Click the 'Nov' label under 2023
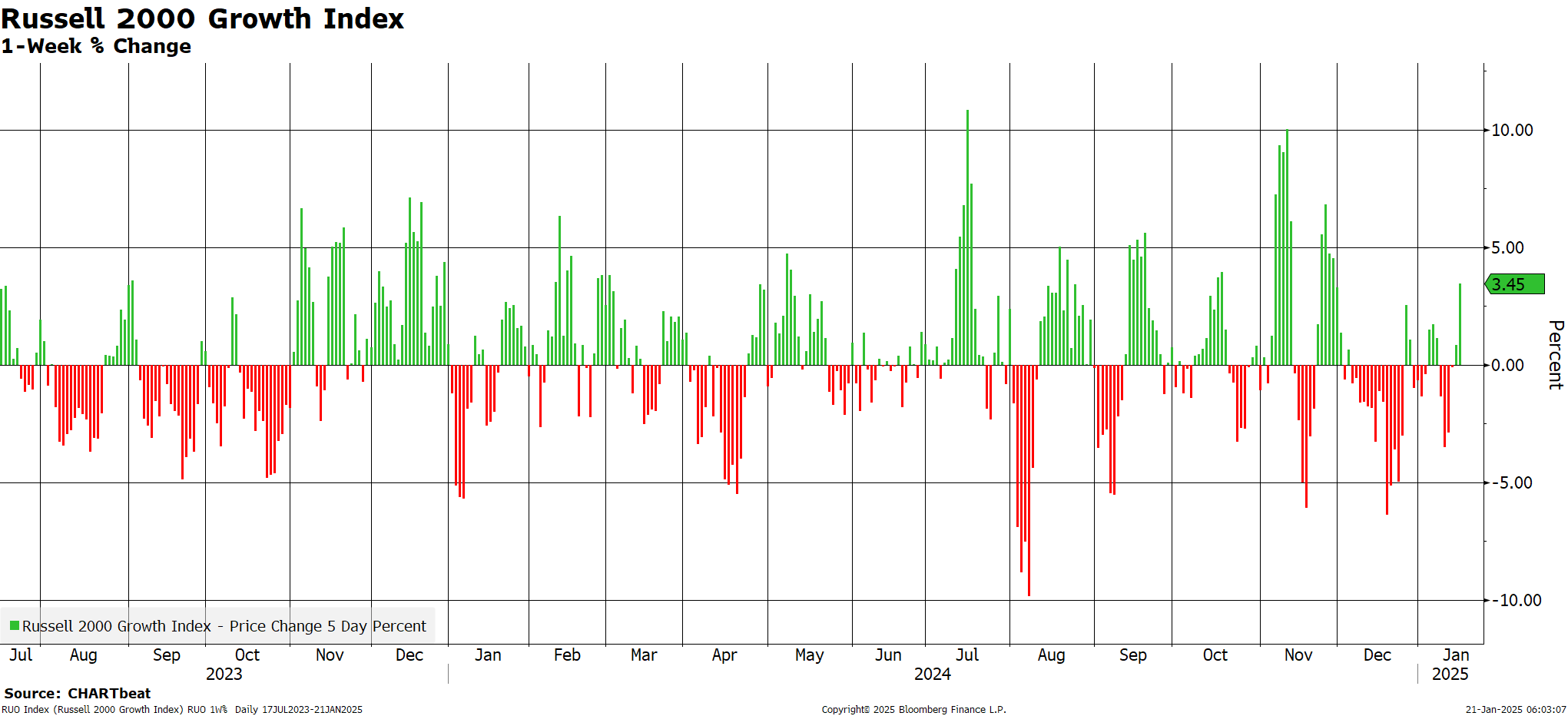The image size is (1568, 716). coord(330,655)
